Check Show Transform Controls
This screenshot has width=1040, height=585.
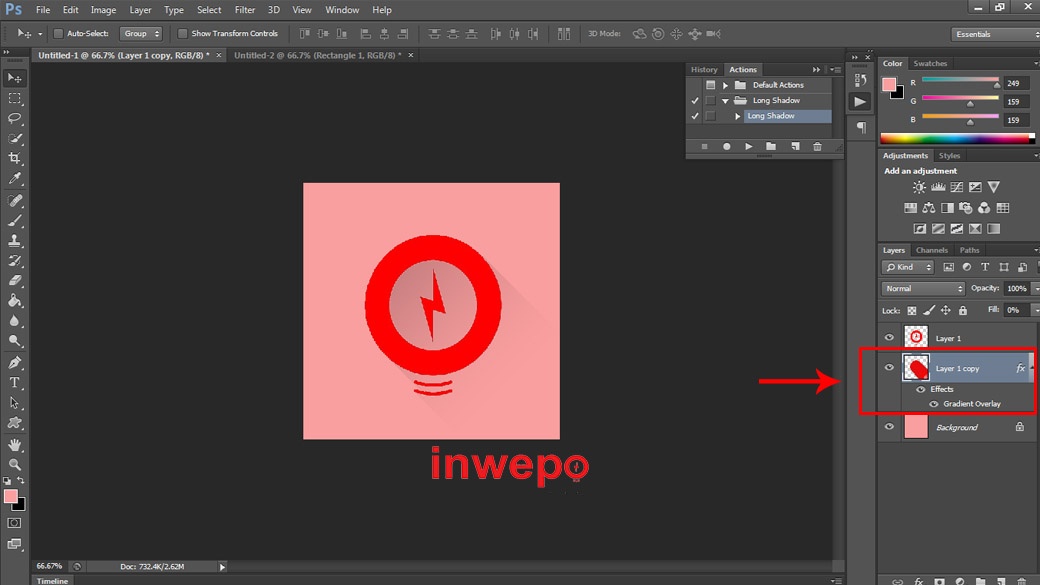coord(182,34)
